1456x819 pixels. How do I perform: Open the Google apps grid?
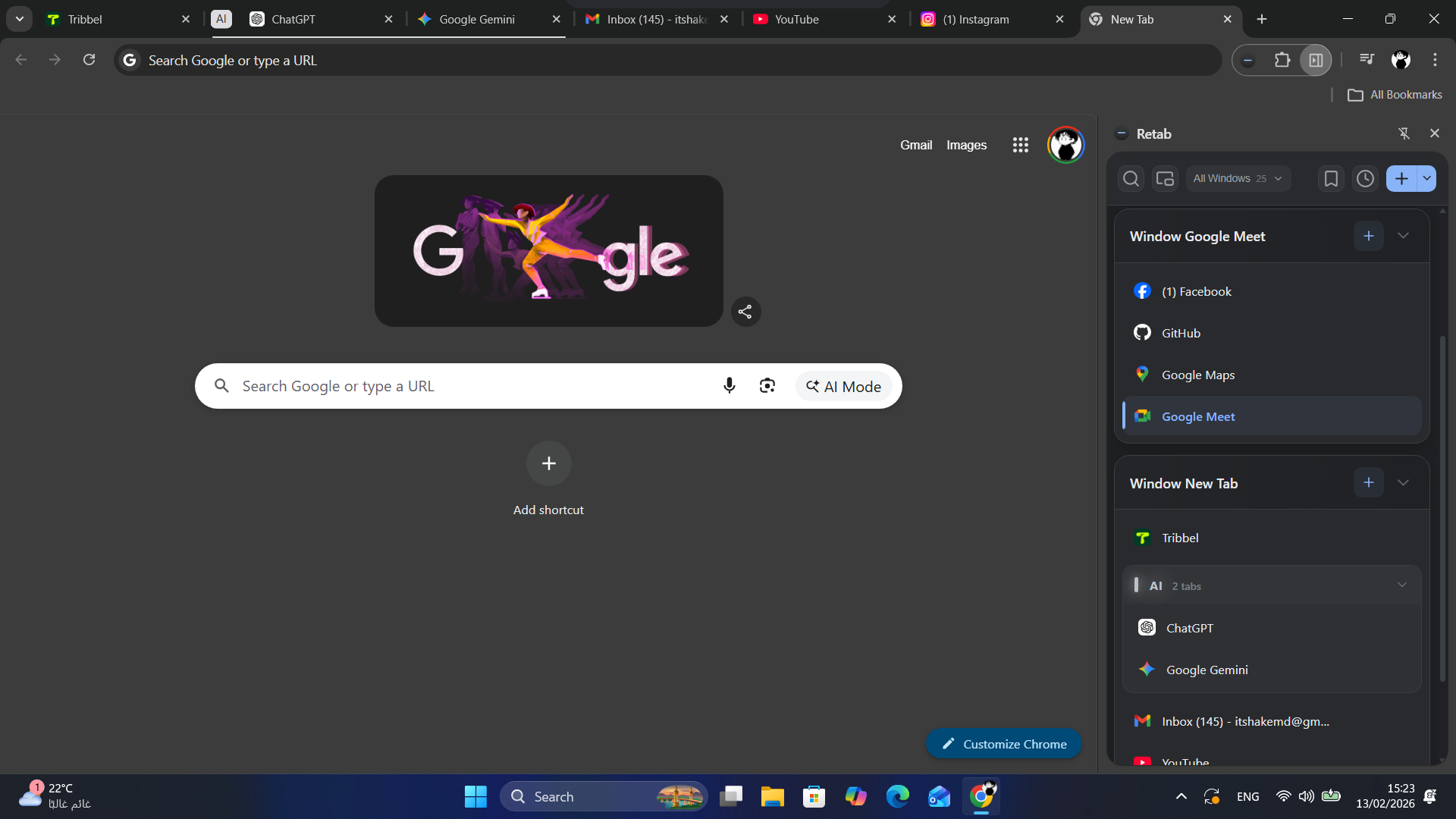coord(1021,144)
